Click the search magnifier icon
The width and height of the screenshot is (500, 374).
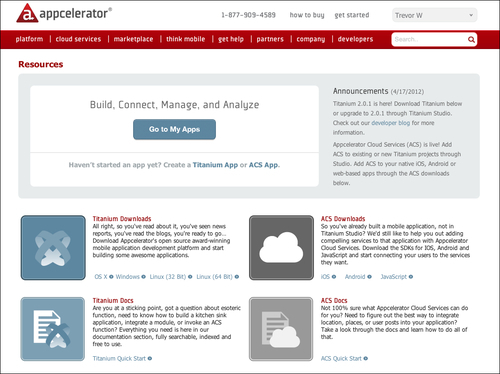click(x=471, y=40)
